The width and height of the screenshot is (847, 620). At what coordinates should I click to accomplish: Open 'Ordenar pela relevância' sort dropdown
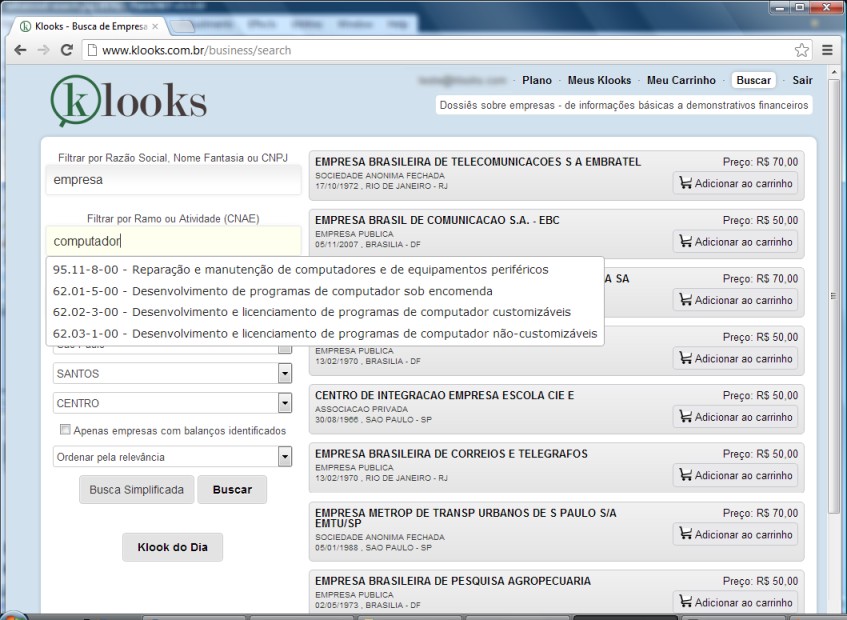pyautogui.click(x=285, y=457)
